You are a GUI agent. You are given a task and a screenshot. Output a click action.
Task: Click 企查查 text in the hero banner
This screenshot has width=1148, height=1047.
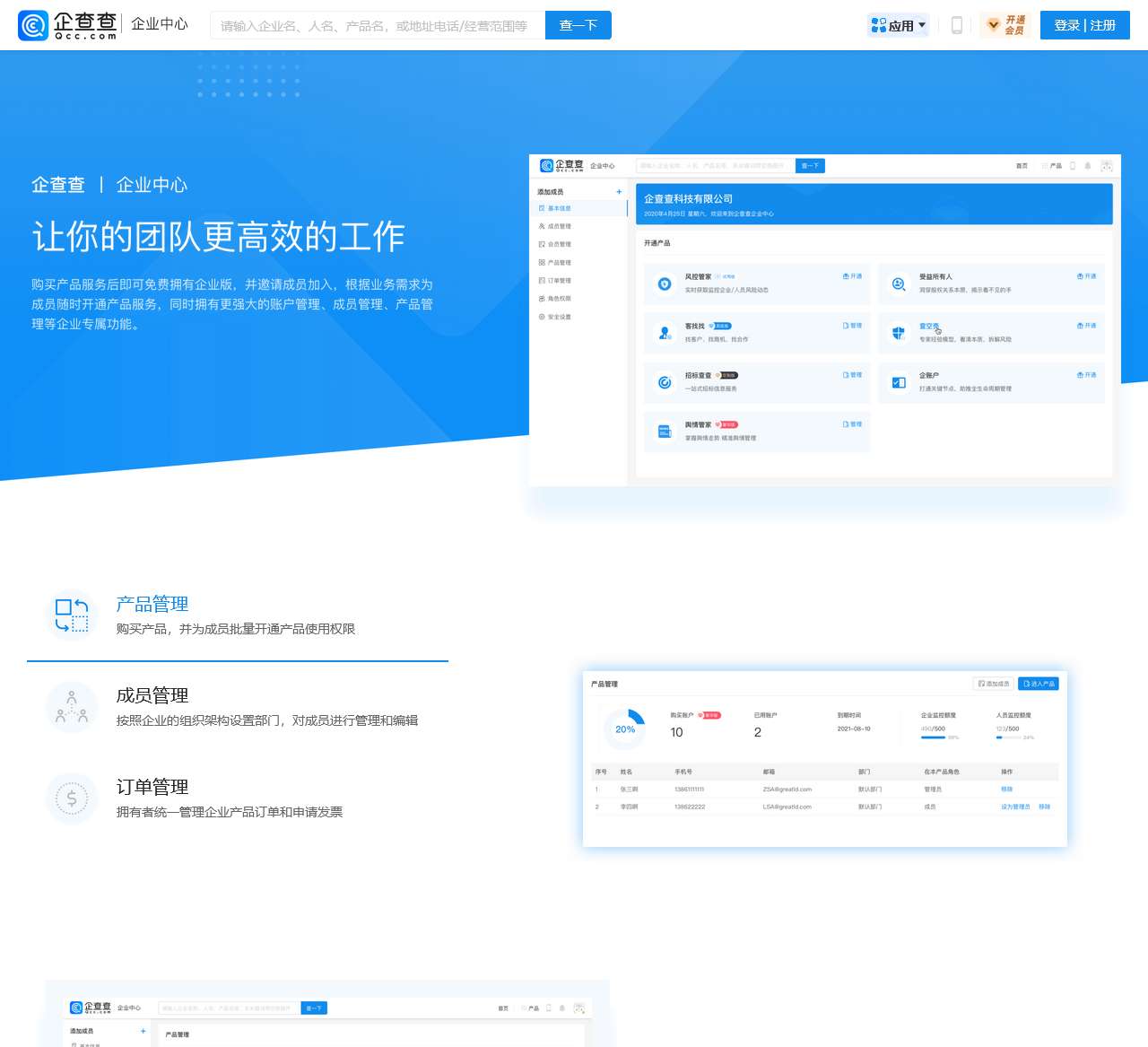coord(58,185)
